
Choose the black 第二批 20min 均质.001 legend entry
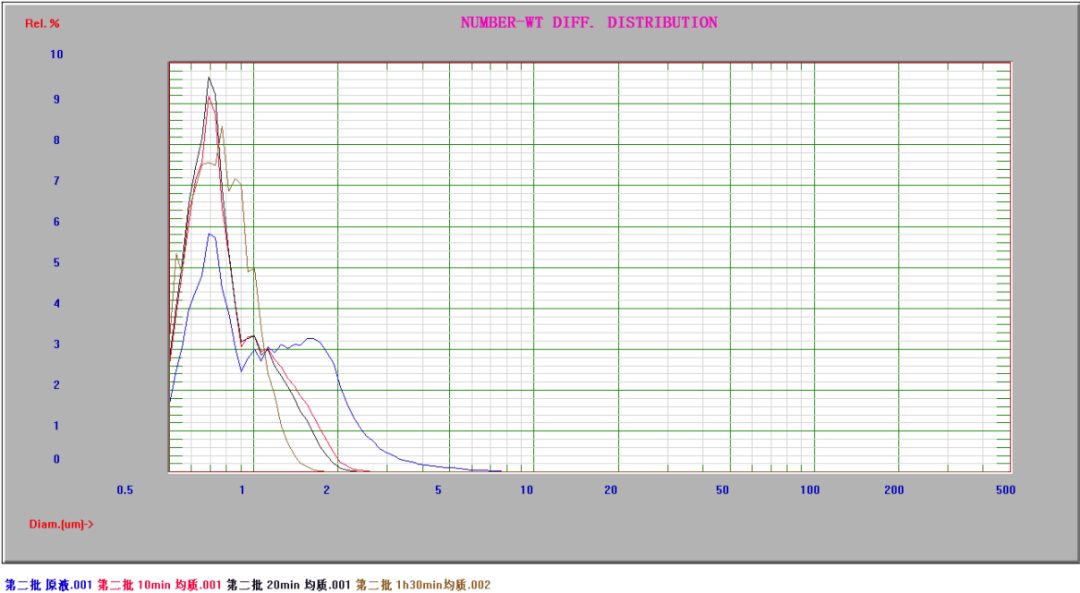(x=288, y=585)
